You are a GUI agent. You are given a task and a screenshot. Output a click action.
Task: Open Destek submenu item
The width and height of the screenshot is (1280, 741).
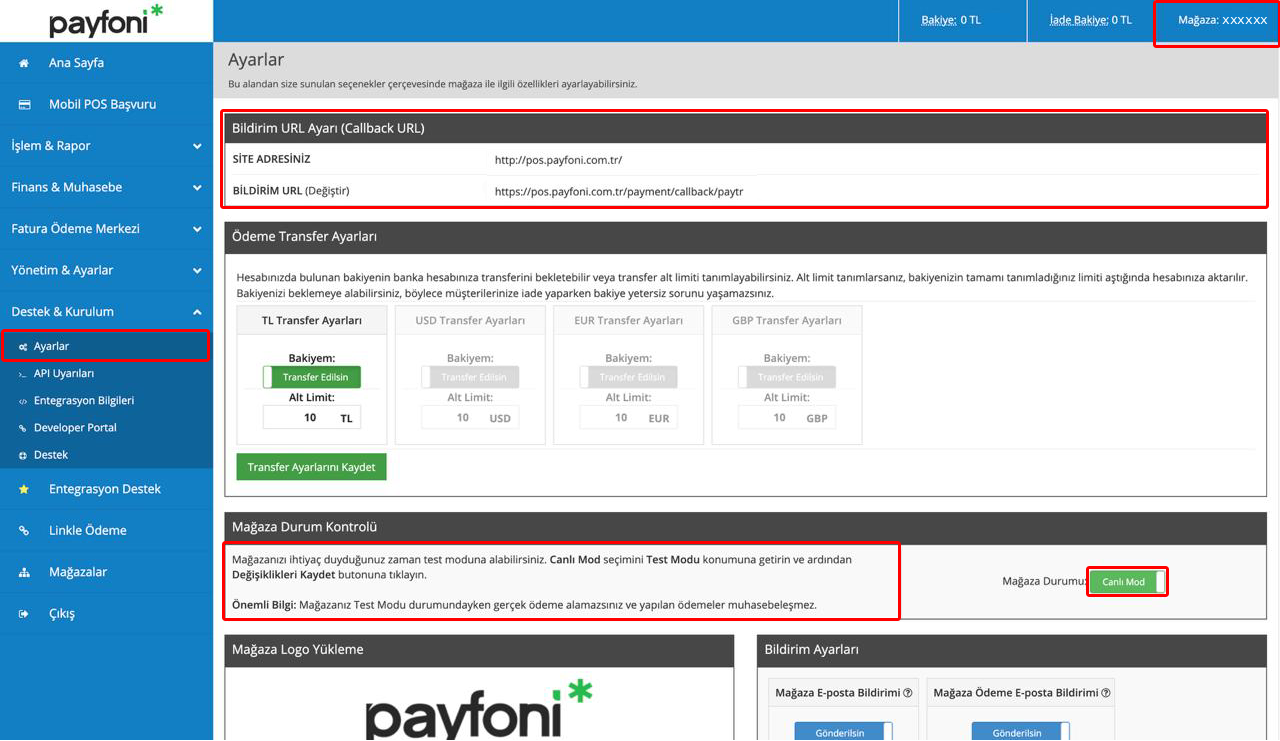pos(106,455)
